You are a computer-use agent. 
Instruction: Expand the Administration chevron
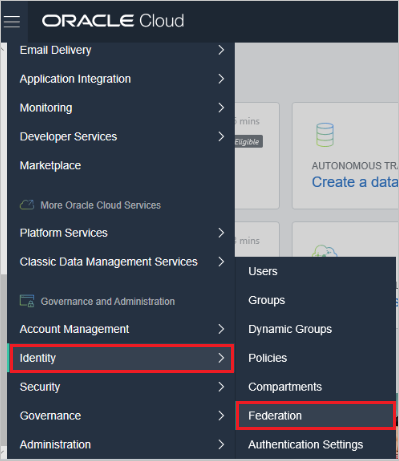click(221, 445)
